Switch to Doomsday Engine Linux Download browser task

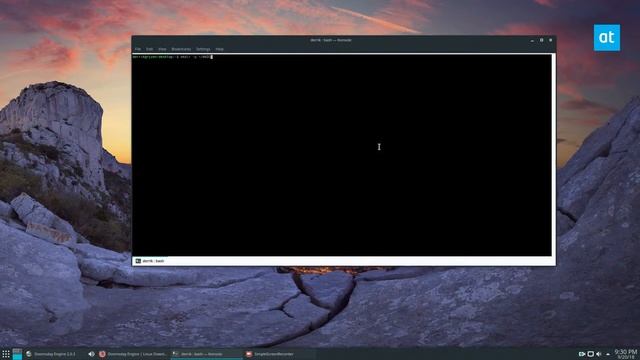[x=133, y=354]
